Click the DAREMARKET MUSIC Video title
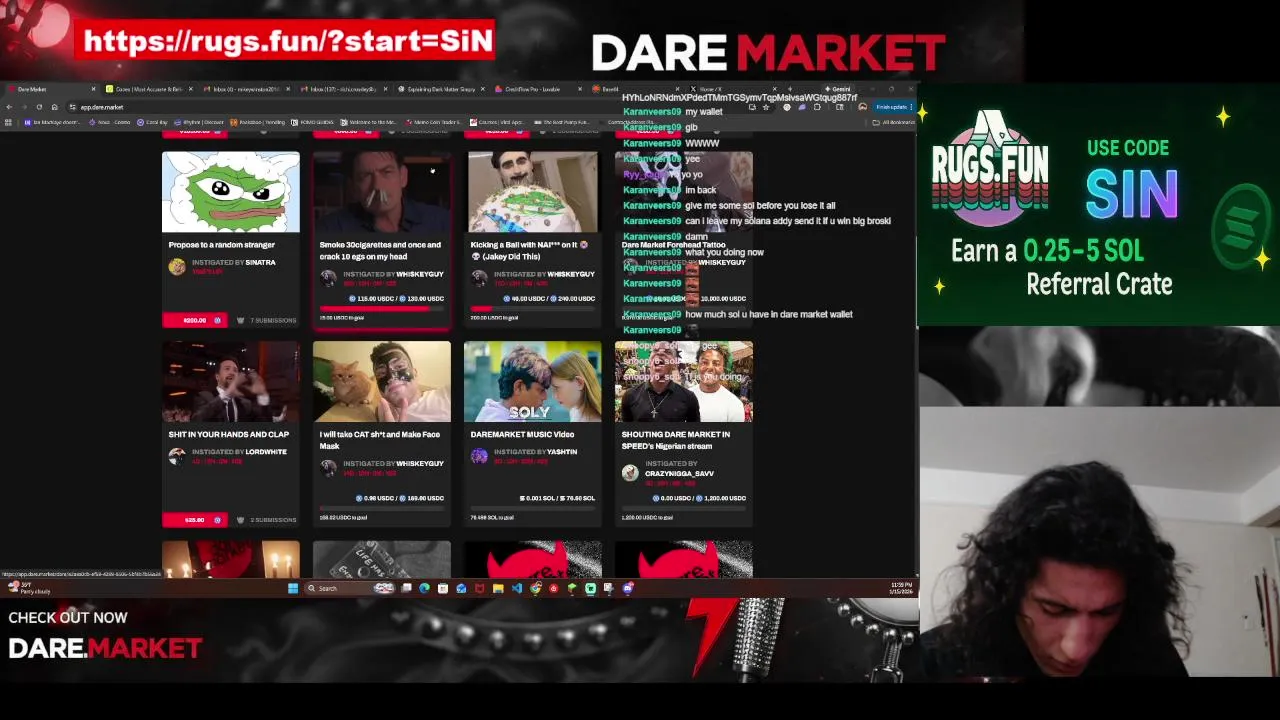Viewport: 1280px width, 720px height. tap(522, 435)
